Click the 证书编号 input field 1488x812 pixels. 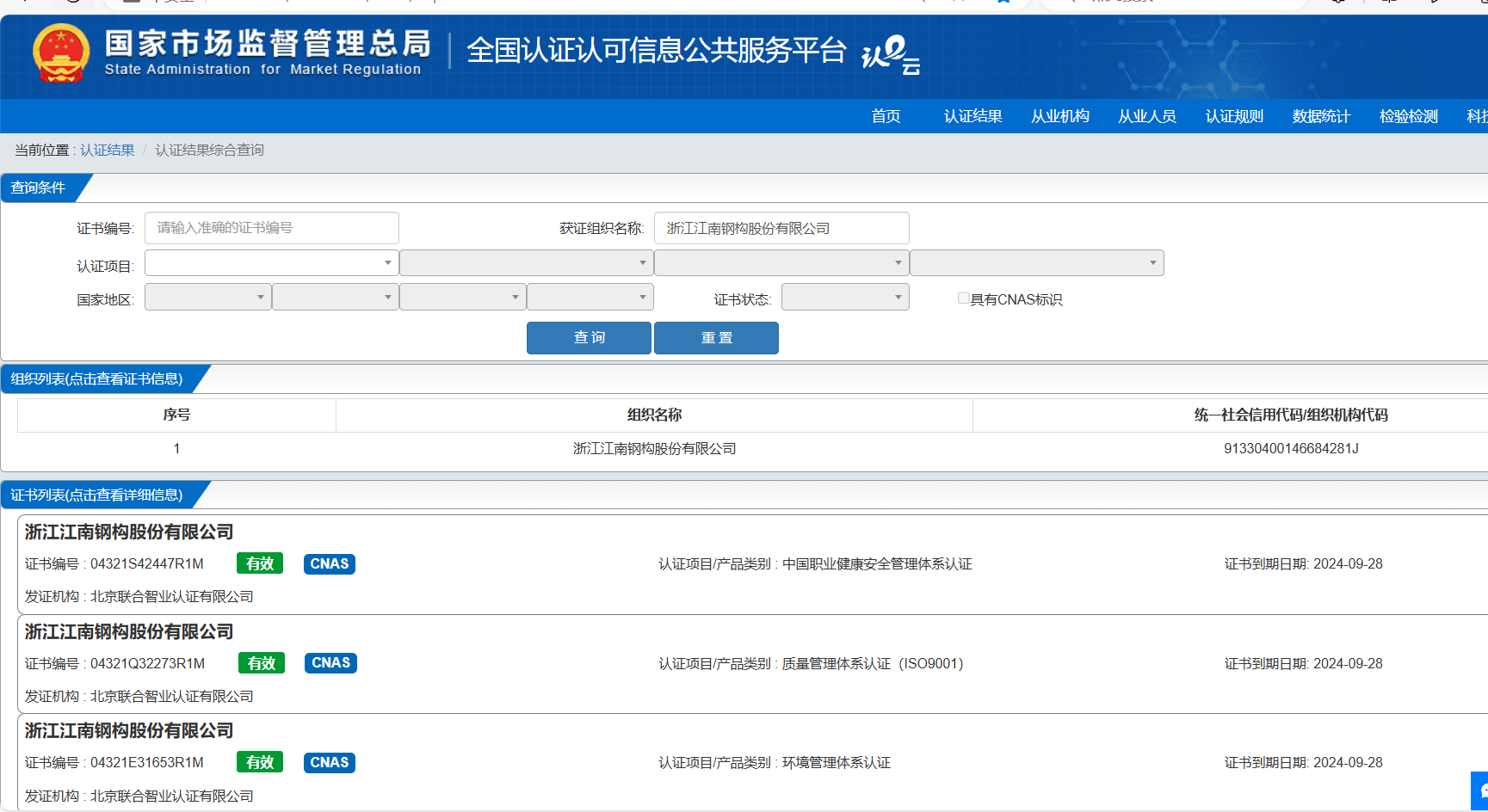[x=271, y=228]
